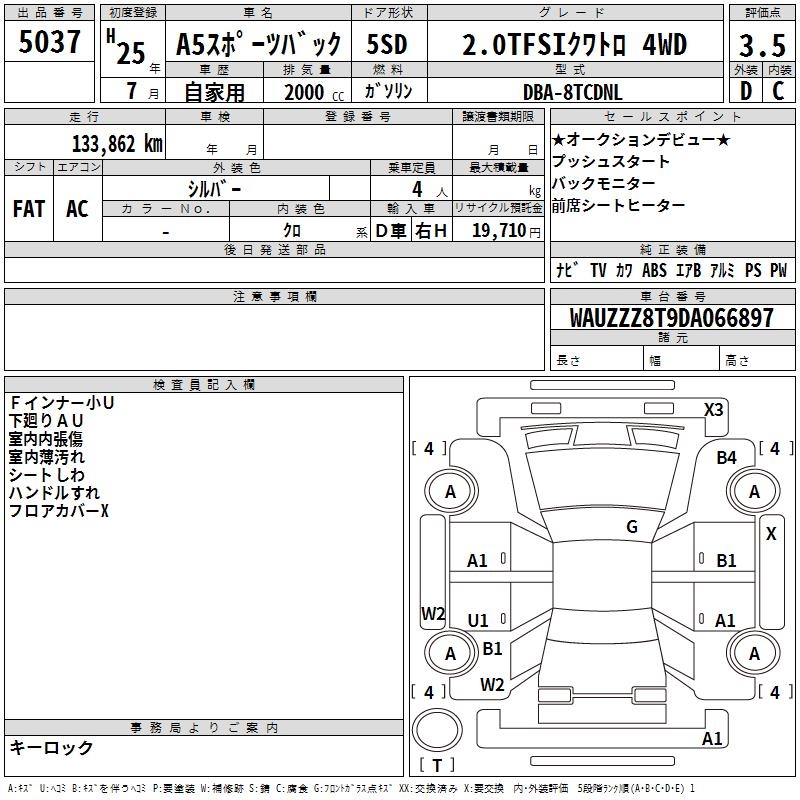The height and width of the screenshot is (800, 800).
Task: Click inspector note 室内薄汚れ
Action: 47,457
